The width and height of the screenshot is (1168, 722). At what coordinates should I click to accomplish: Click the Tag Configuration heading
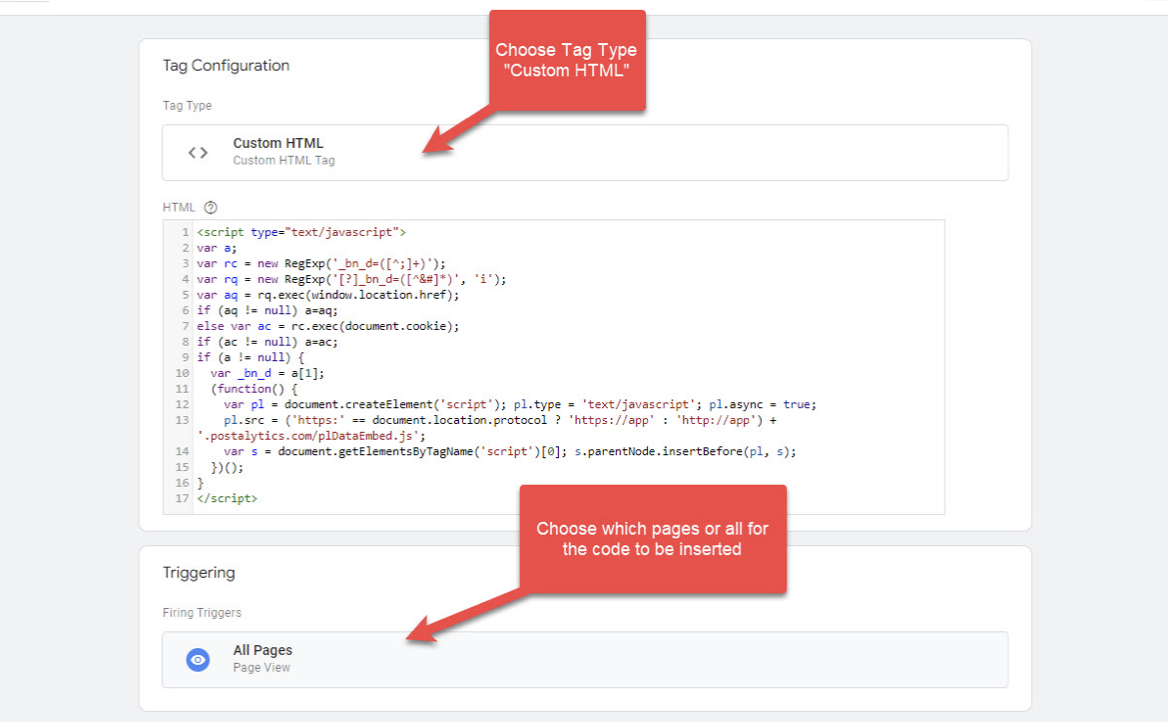click(226, 66)
